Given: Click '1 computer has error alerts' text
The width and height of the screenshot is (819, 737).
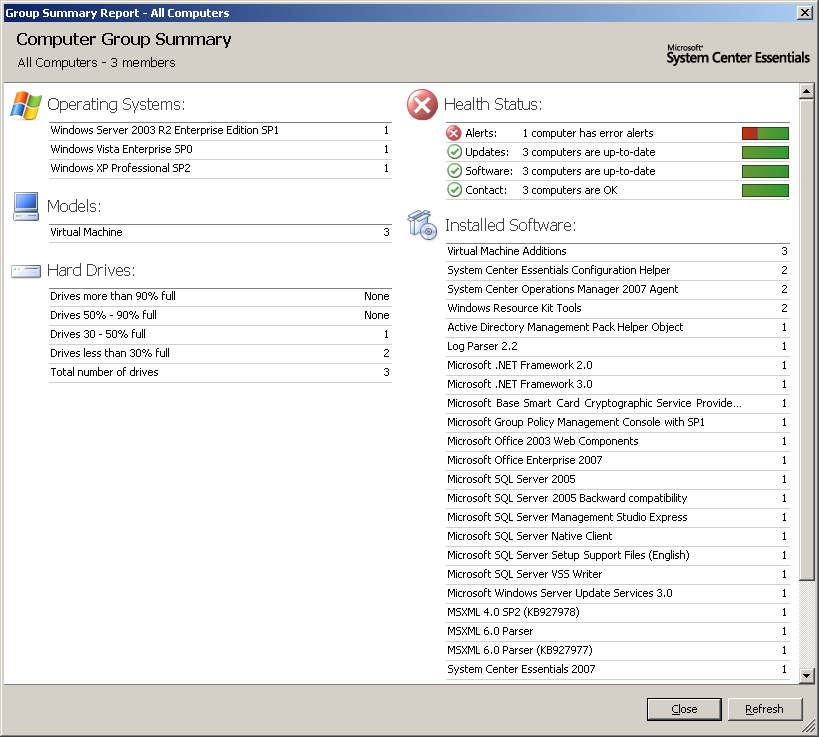Looking at the screenshot, I should pos(588,133).
